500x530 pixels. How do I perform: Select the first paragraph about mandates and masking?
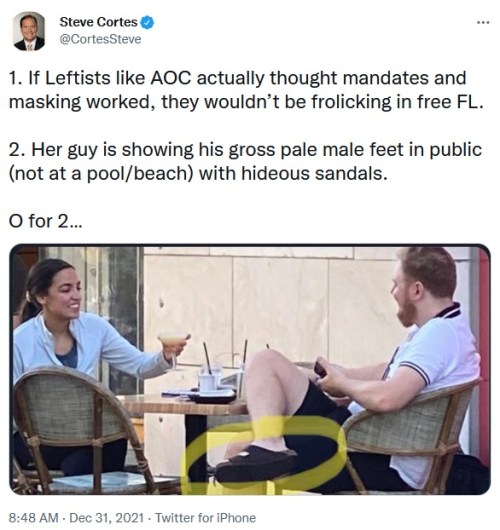[x=246, y=90]
